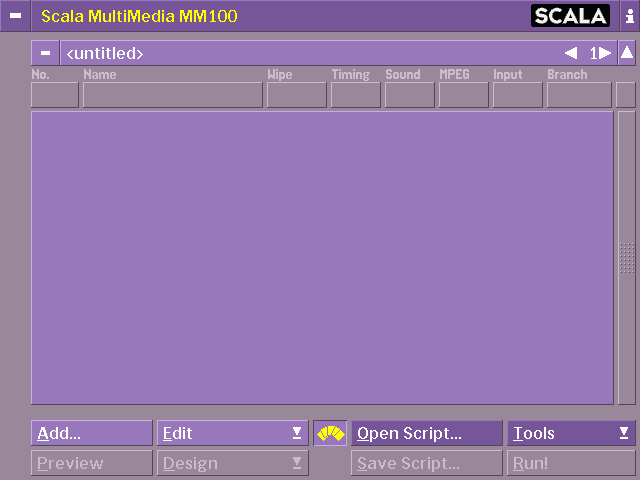
Task: Click the Save Script... button
Action: 426,463
